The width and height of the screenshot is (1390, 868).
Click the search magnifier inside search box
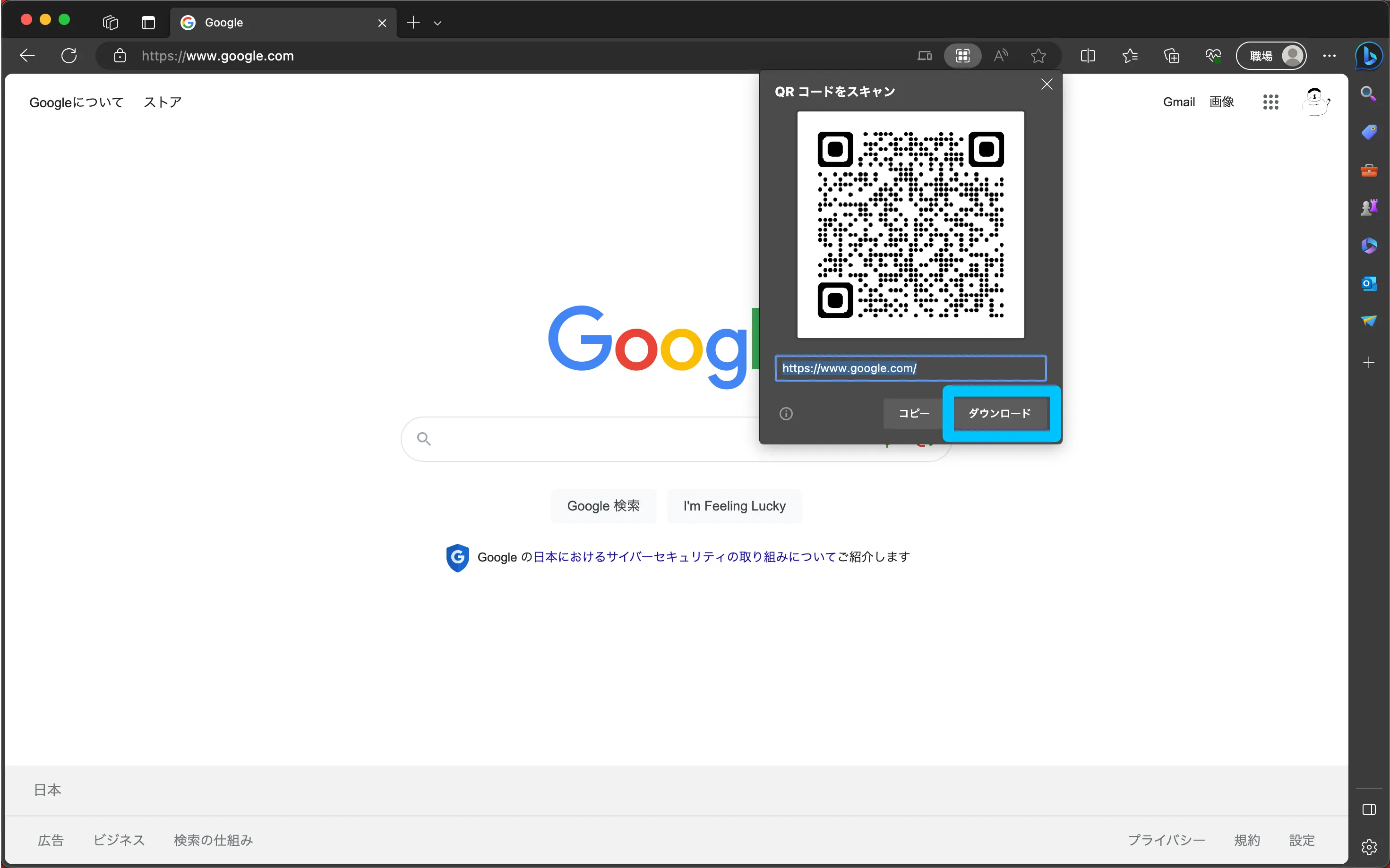(x=424, y=439)
